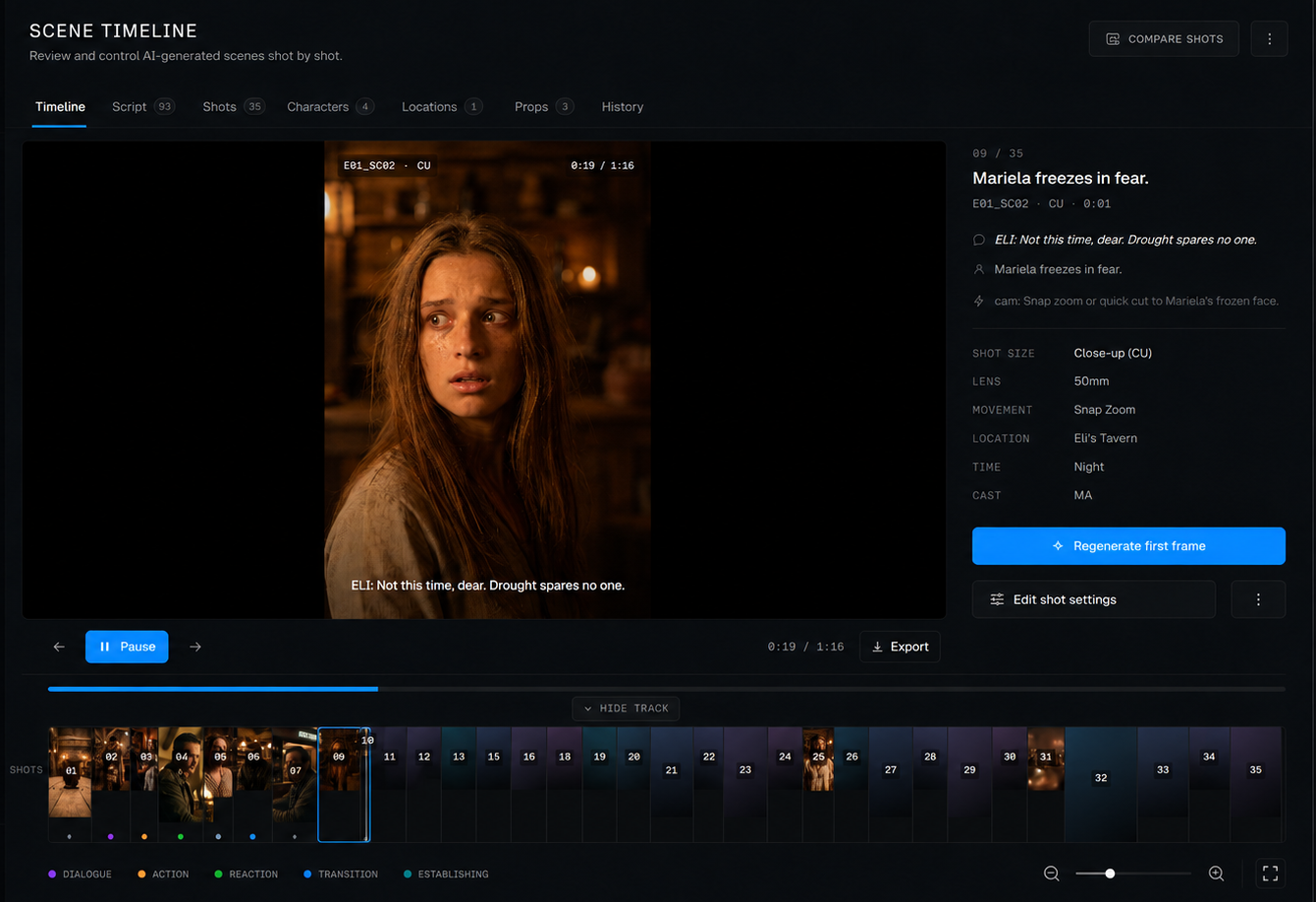
Task: Adjust the track zoom slider handle
Action: [1110, 874]
